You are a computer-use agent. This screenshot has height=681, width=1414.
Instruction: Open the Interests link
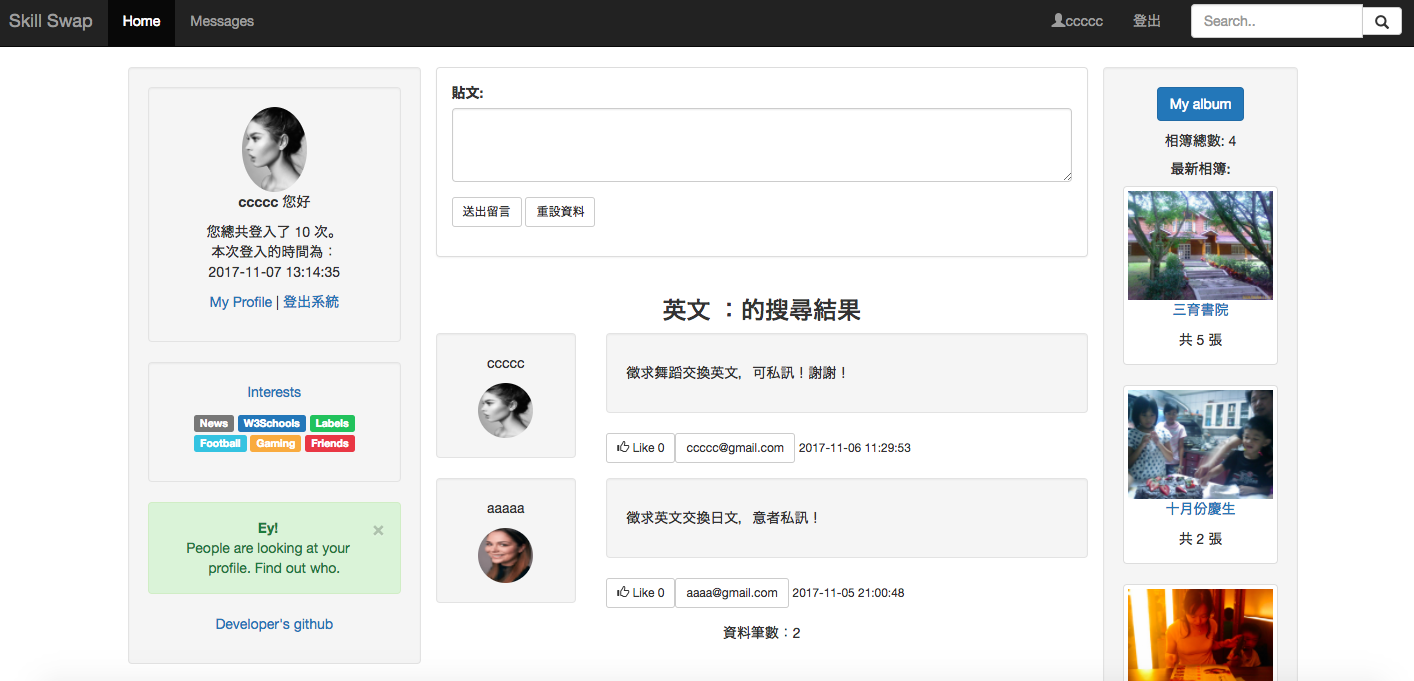[274, 392]
